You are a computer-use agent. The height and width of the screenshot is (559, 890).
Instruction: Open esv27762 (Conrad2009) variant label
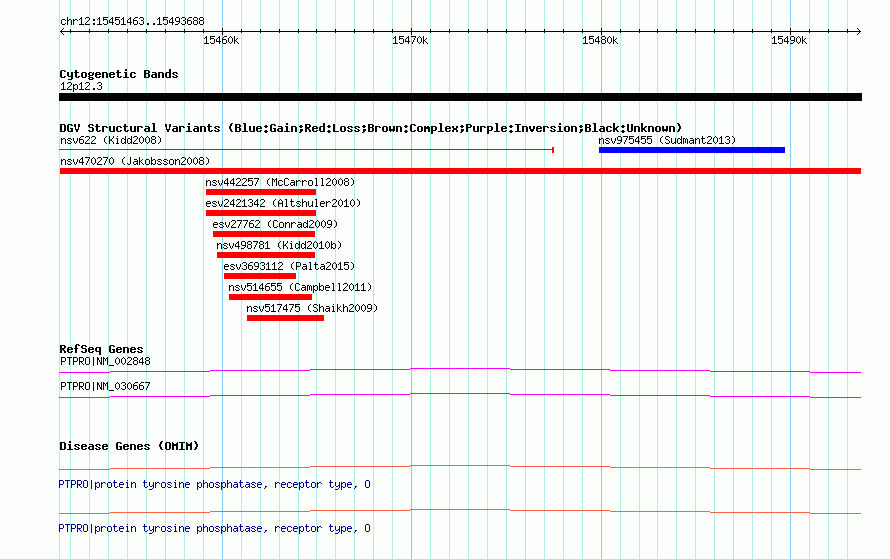tap(275, 224)
